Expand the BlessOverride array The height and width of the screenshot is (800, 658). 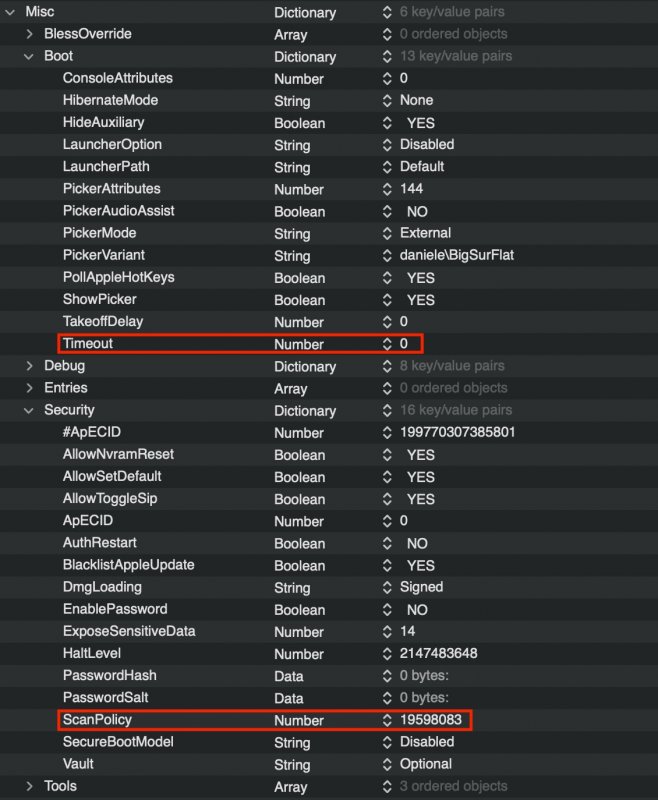(x=30, y=34)
